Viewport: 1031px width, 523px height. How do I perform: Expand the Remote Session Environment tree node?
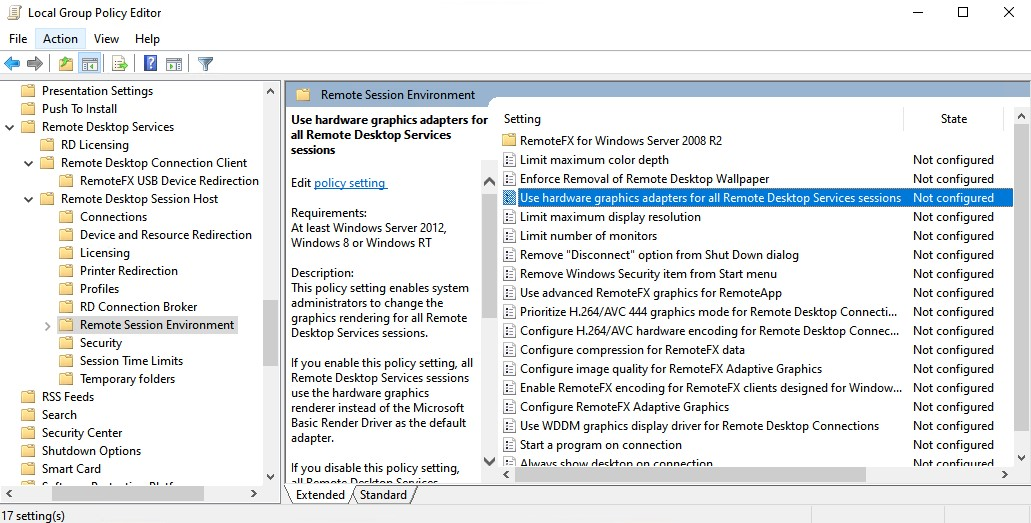click(48, 325)
